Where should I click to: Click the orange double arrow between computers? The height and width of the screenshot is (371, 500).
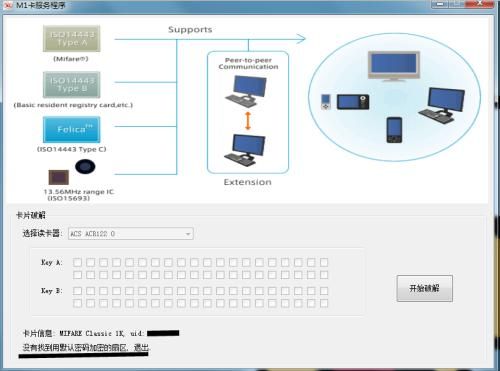[x=248, y=121]
